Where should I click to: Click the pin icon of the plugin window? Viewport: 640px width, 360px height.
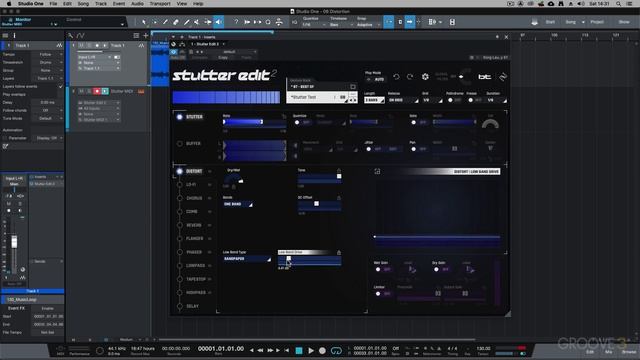497,37
